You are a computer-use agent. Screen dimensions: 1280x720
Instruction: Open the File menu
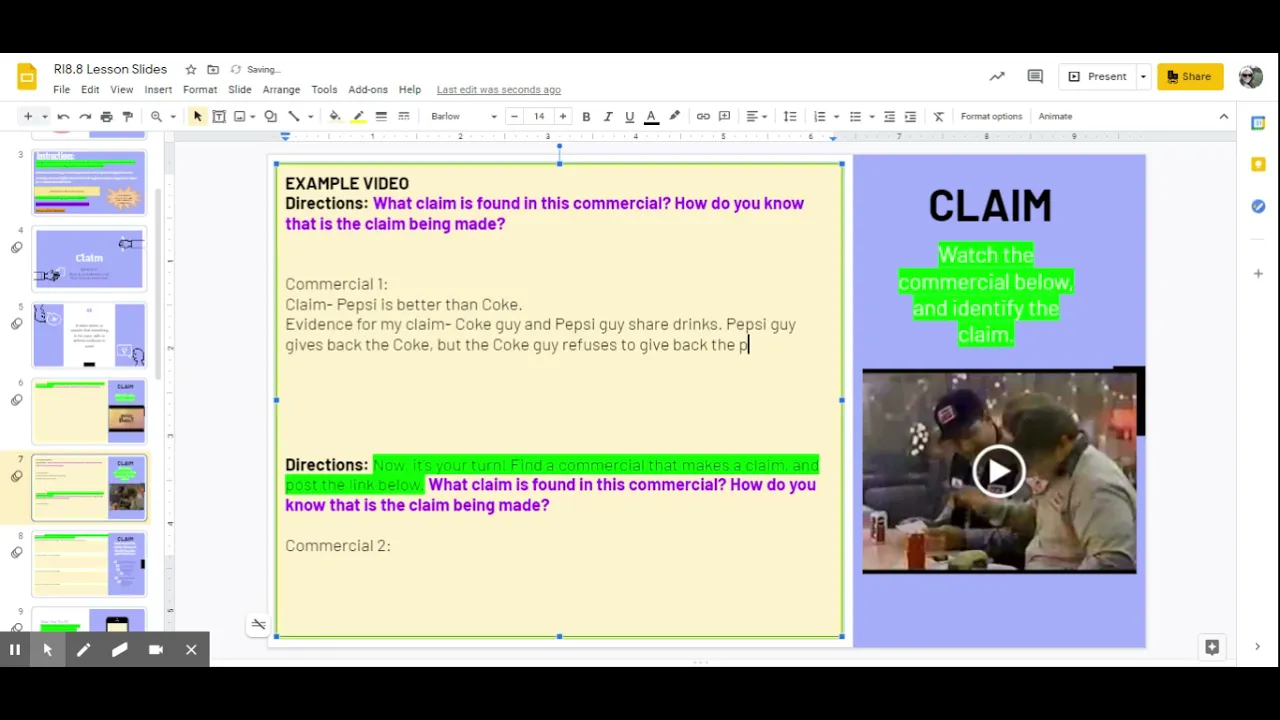coord(61,90)
